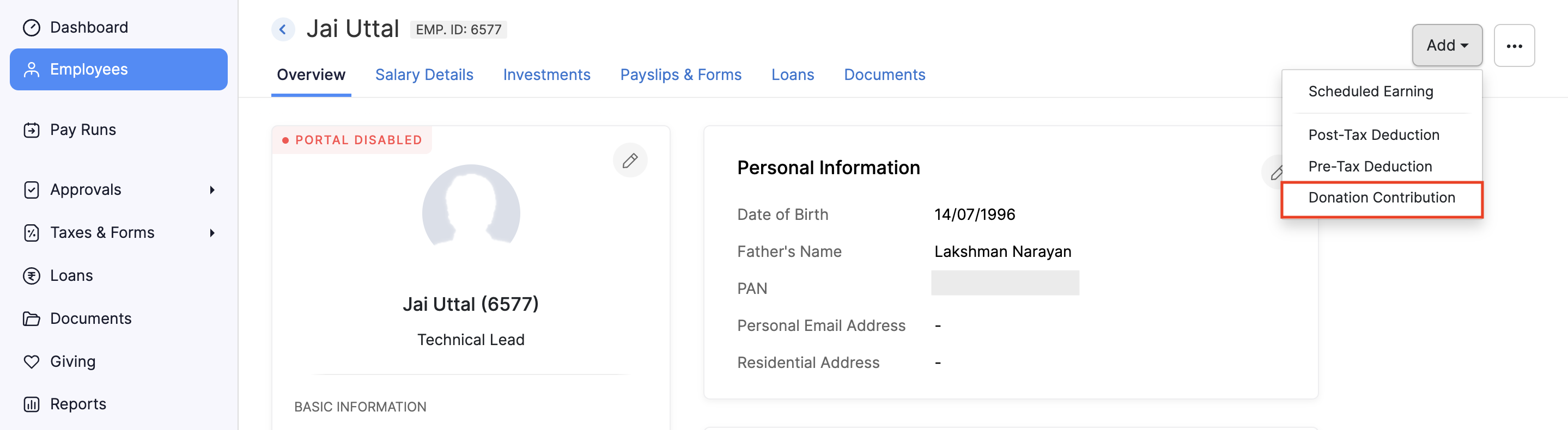Screen dimensions: 1568x430
Task: Open the Payslips & Forms tab
Action: point(680,74)
